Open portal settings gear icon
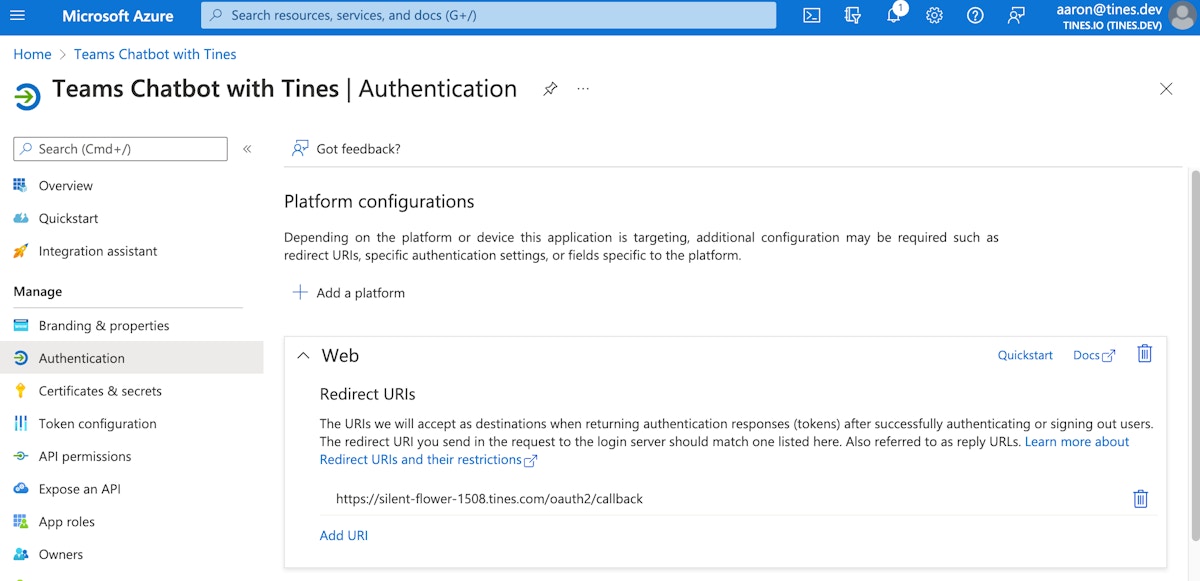This screenshot has width=1200, height=581. (934, 15)
